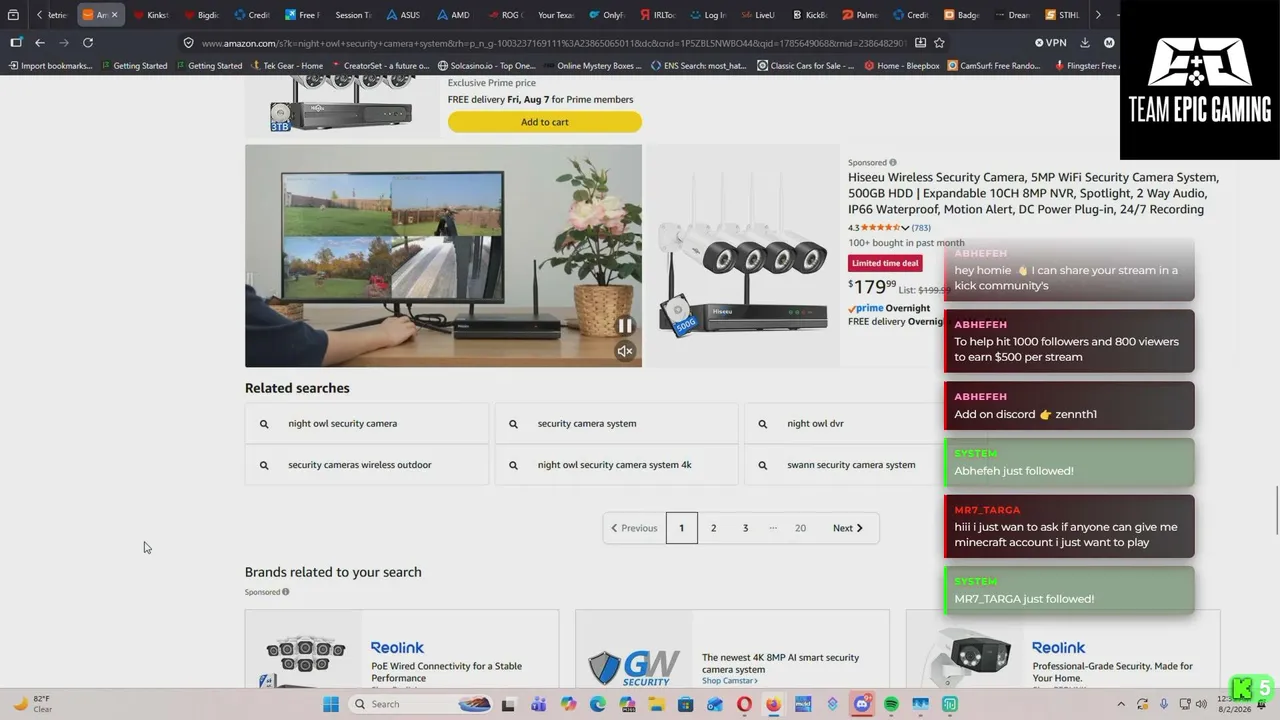Screen dimensions: 1280x720
Task: Open Spotify from the taskbar
Action: click(x=891, y=704)
